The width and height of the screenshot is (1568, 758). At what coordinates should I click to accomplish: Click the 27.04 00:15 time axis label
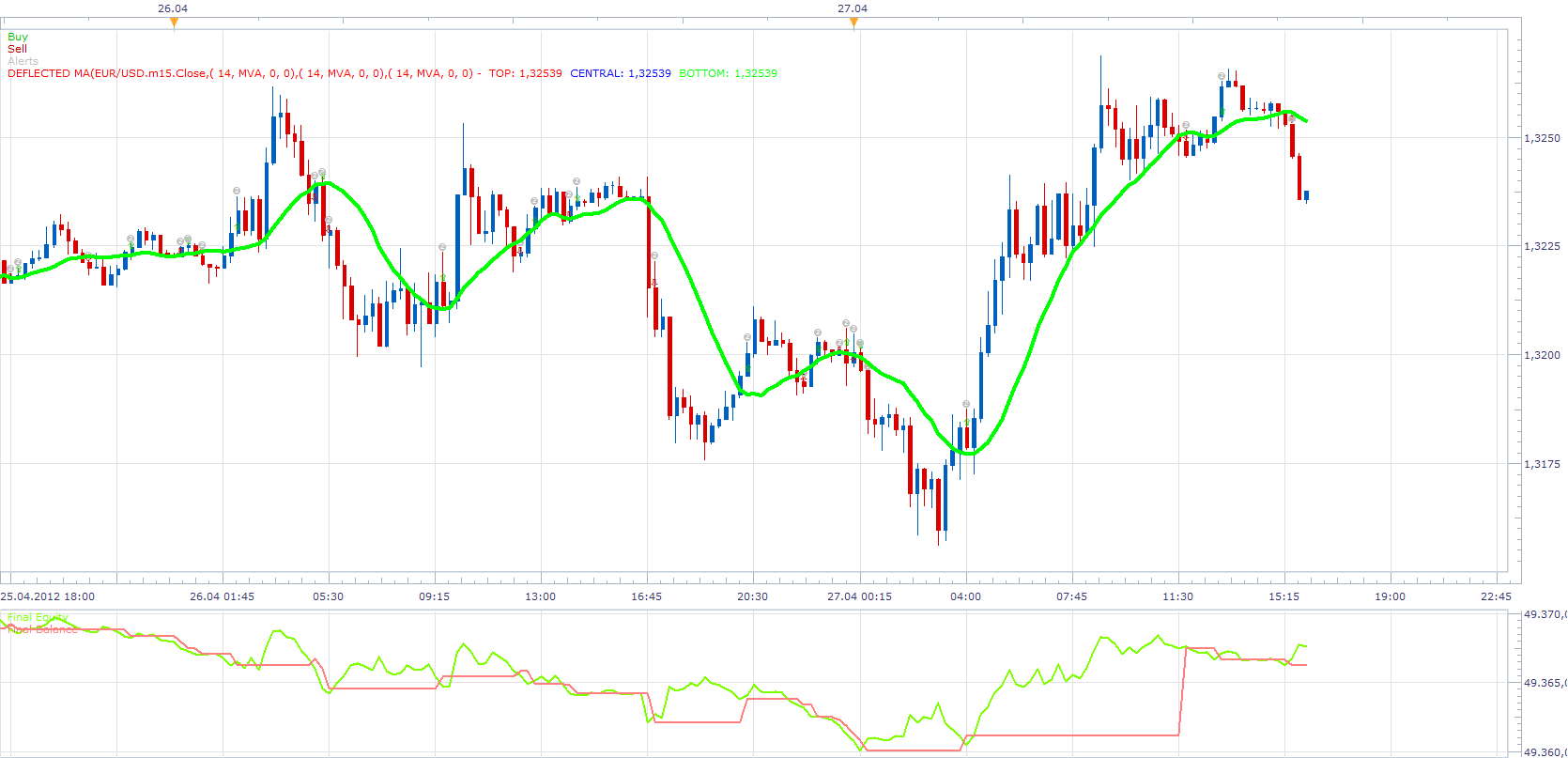(859, 596)
